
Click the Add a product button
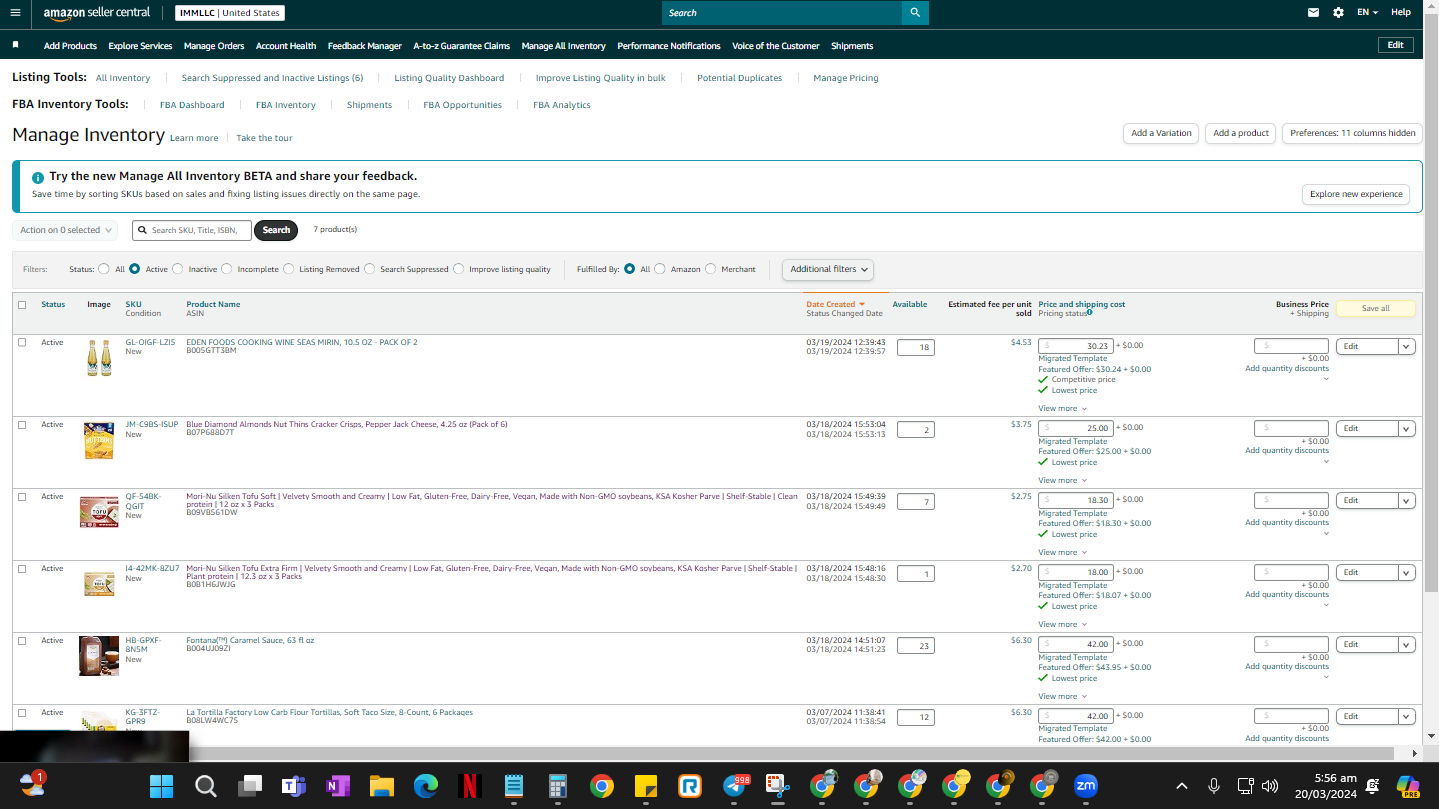point(1241,133)
